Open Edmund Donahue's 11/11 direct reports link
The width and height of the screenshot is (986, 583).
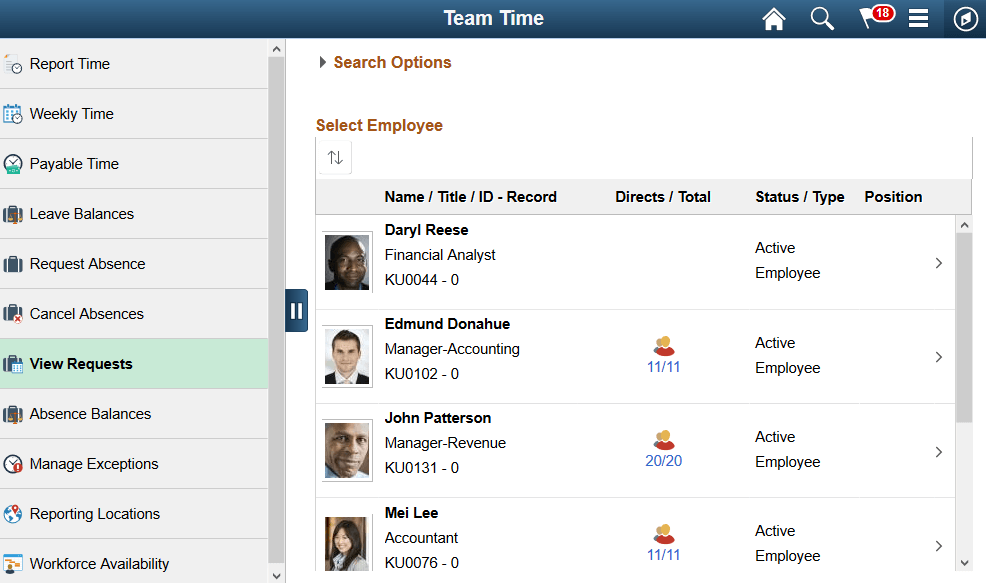(x=663, y=367)
